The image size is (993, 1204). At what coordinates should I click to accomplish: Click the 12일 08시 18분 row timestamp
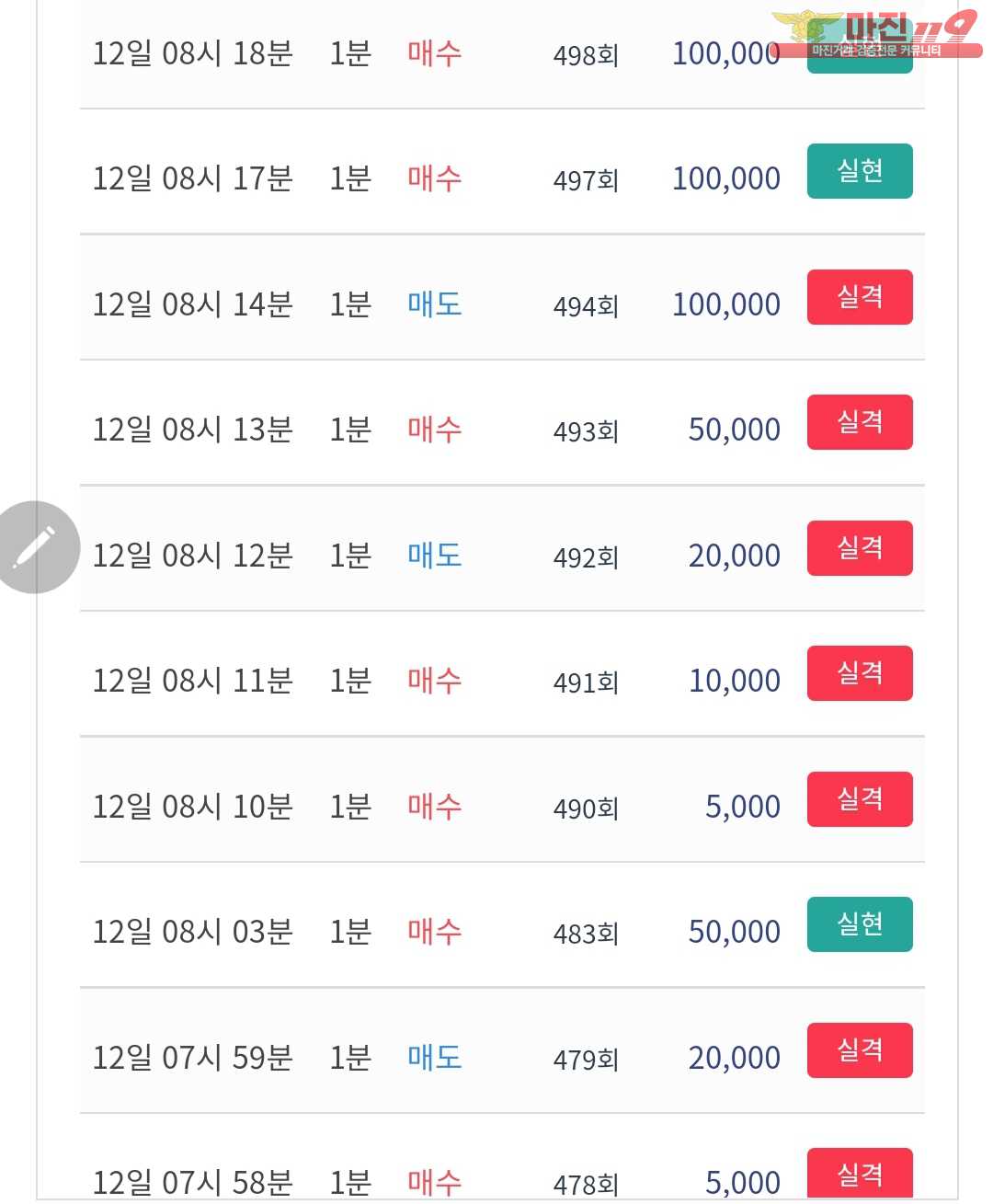pos(192,53)
